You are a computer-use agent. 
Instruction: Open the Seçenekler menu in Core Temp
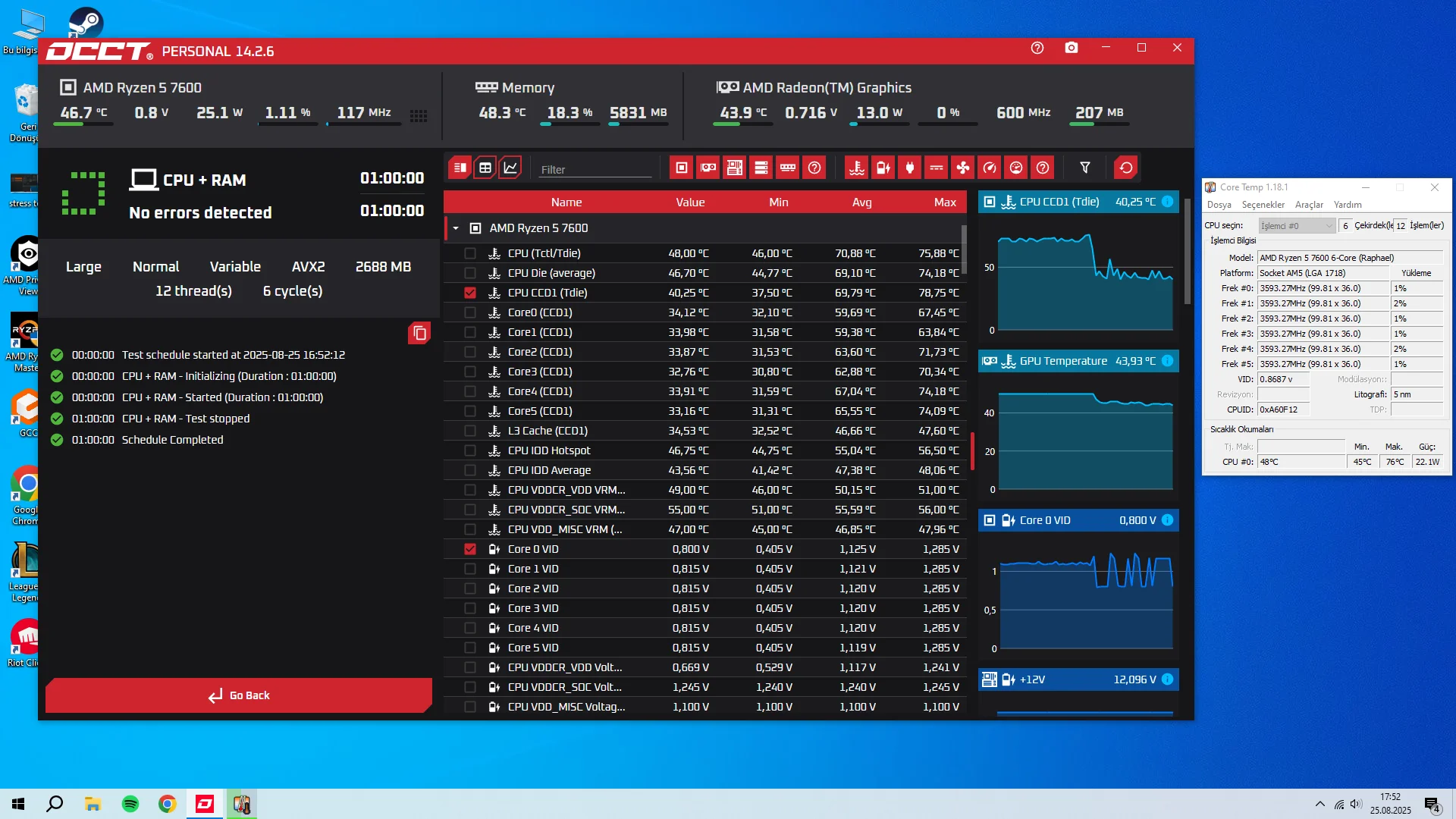pyautogui.click(x=1263, y=205)
